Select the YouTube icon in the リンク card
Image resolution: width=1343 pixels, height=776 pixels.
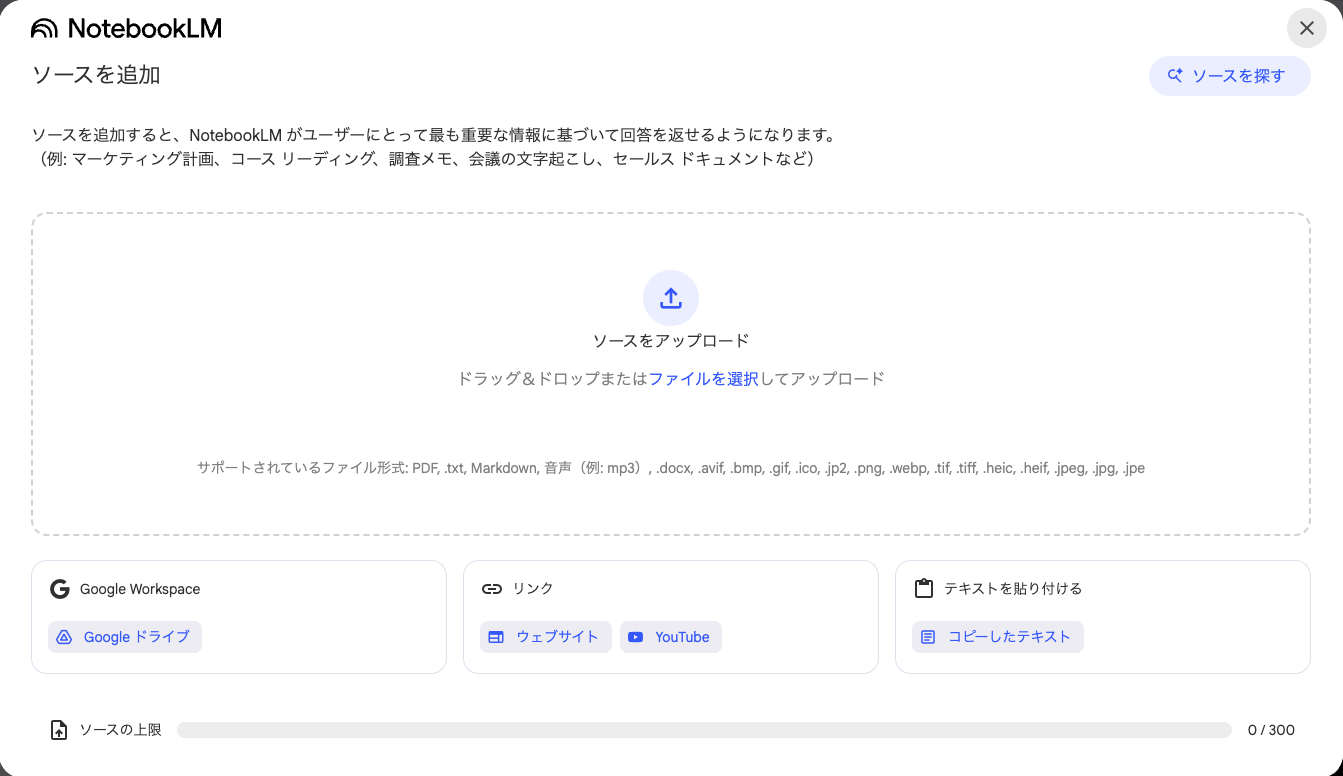click(x=637, y=637)
